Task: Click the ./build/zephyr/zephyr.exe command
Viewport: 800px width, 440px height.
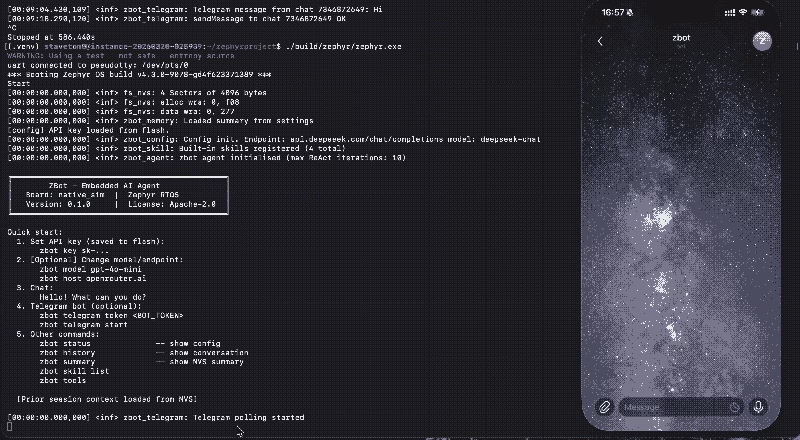Action: [x=343, y=46]
